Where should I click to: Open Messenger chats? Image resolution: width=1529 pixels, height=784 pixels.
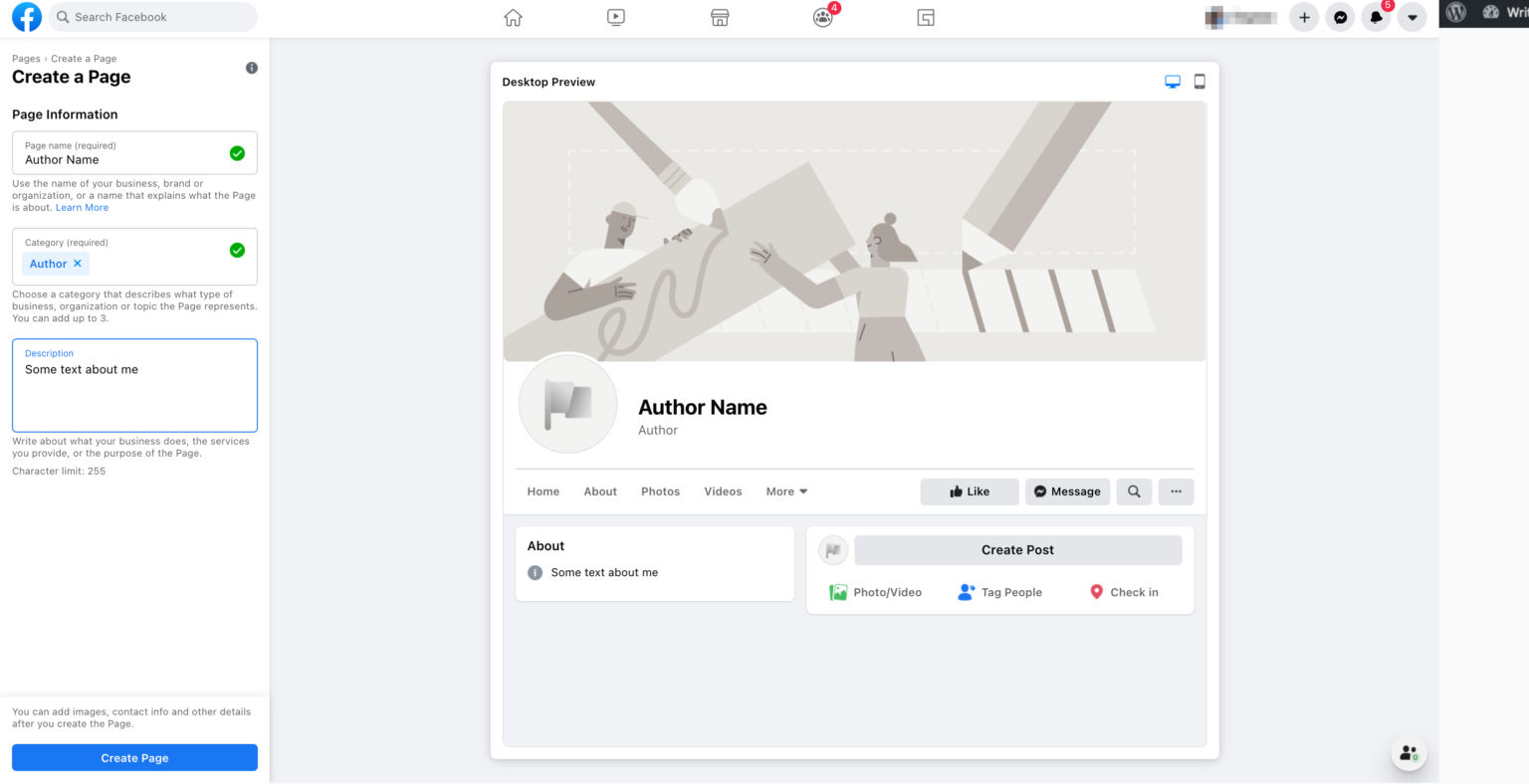(1340, 17)
